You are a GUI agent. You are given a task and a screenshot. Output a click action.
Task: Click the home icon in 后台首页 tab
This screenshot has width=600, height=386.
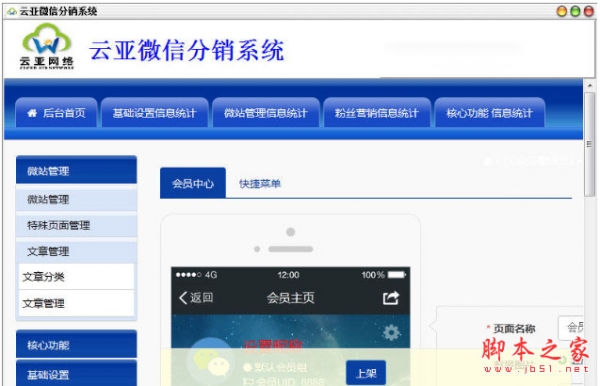pyautogui.click(x=32, y=113)
